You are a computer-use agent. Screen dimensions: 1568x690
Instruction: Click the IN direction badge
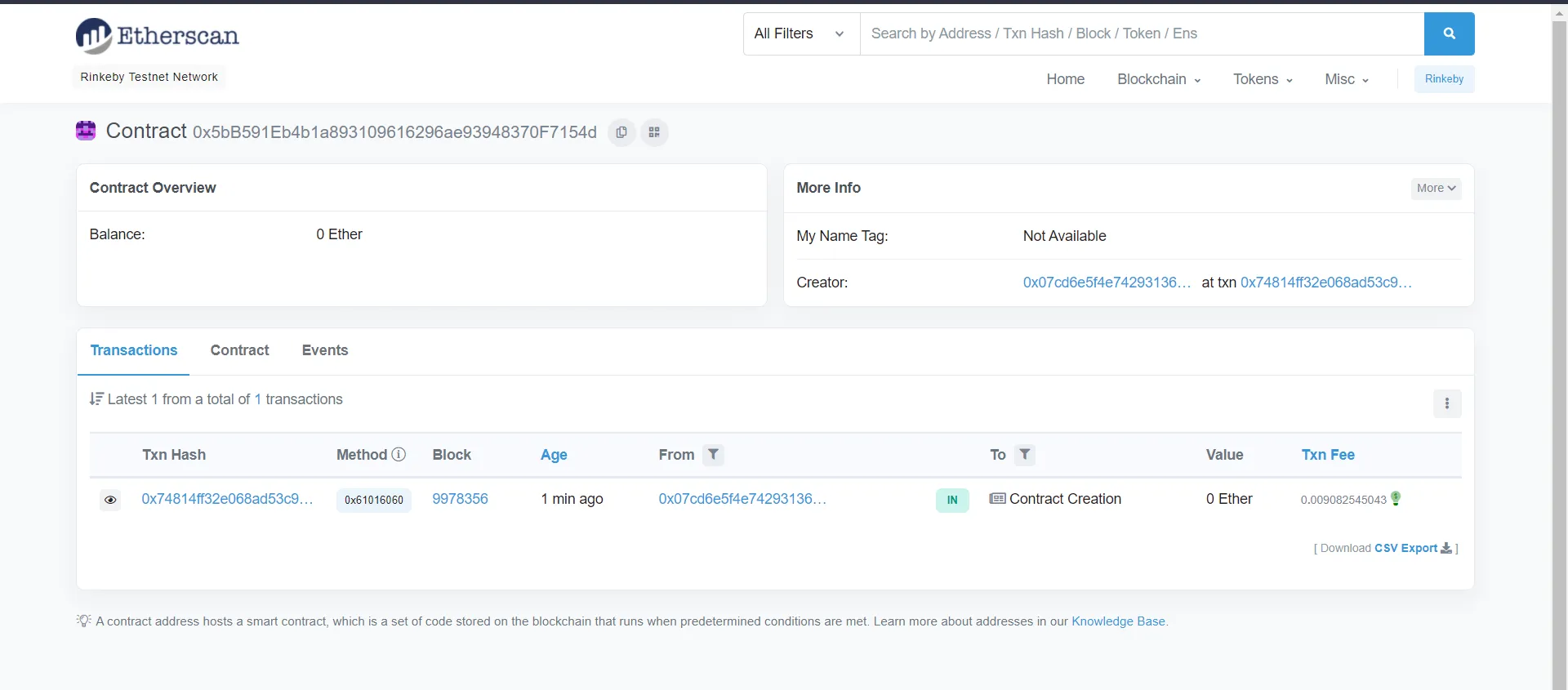952,500
